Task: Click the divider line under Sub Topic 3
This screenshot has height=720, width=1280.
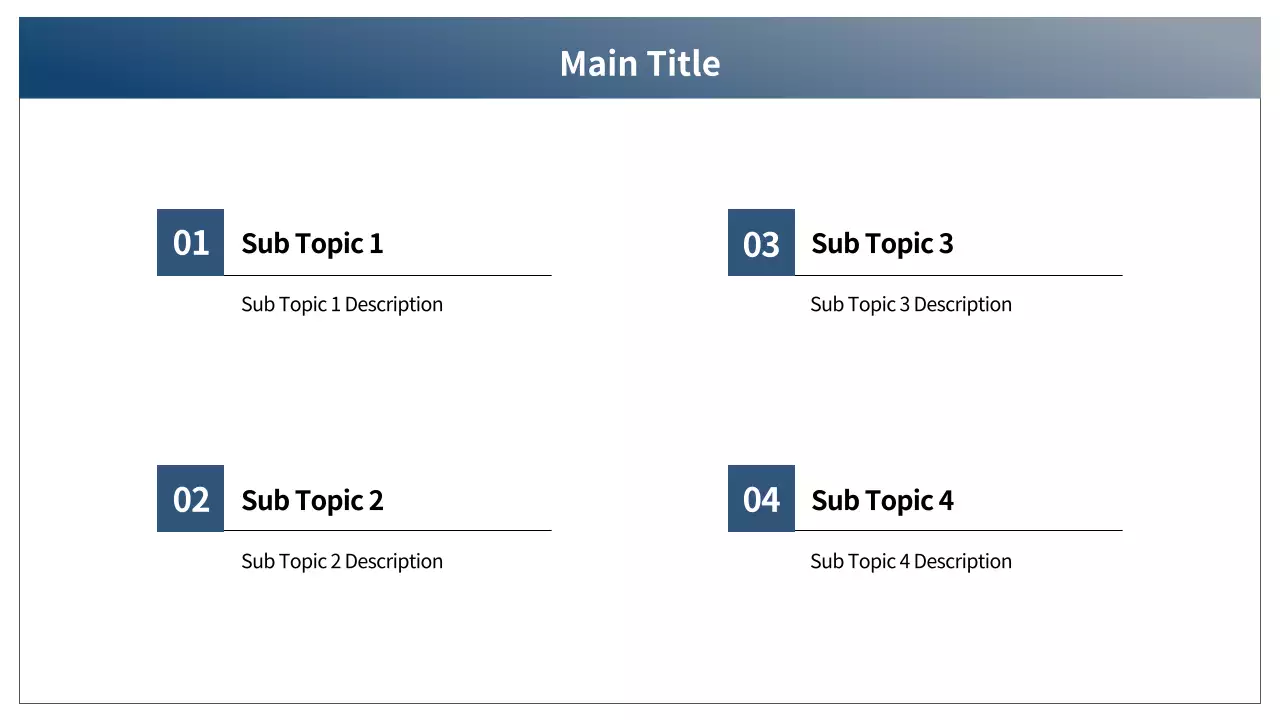Action: (x=1020, y=275)
